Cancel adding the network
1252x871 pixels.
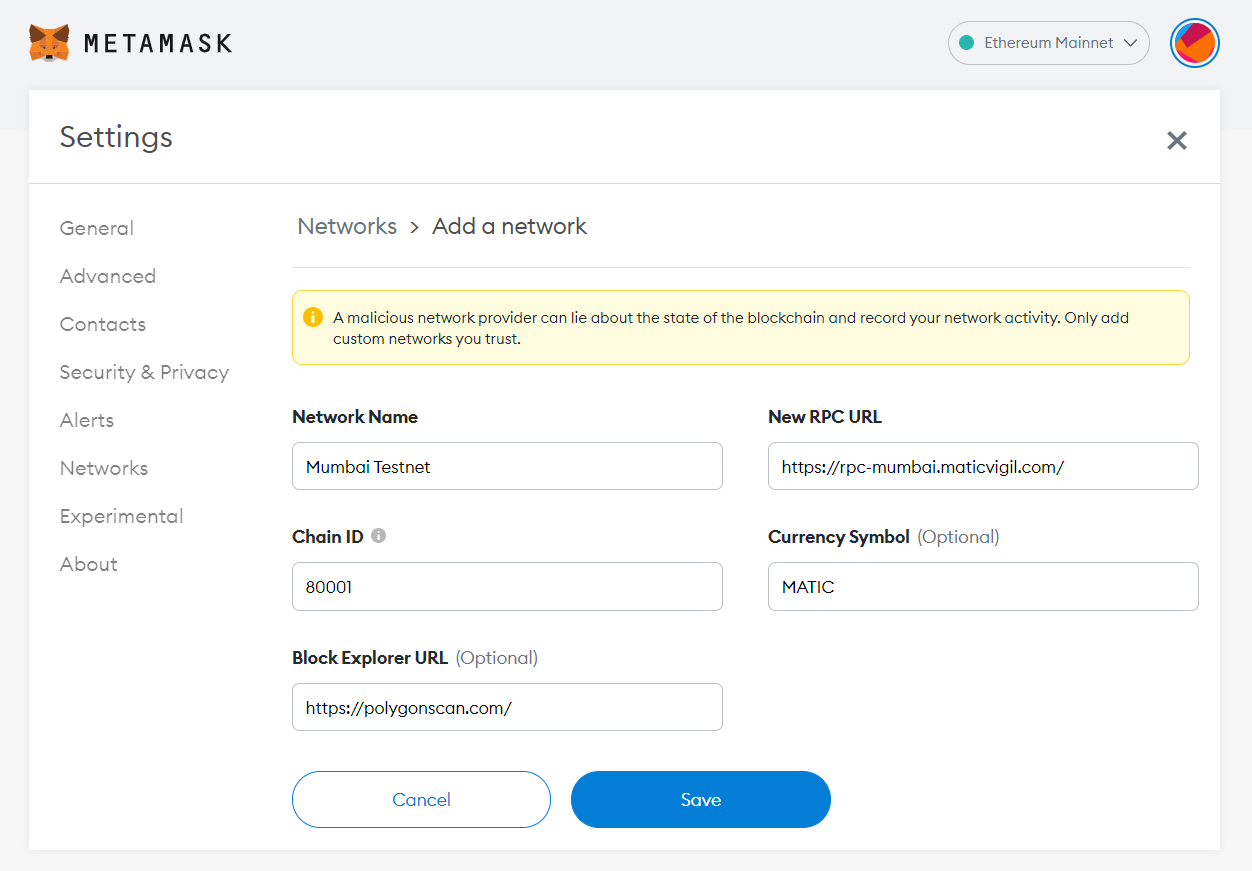coord(421,799)
